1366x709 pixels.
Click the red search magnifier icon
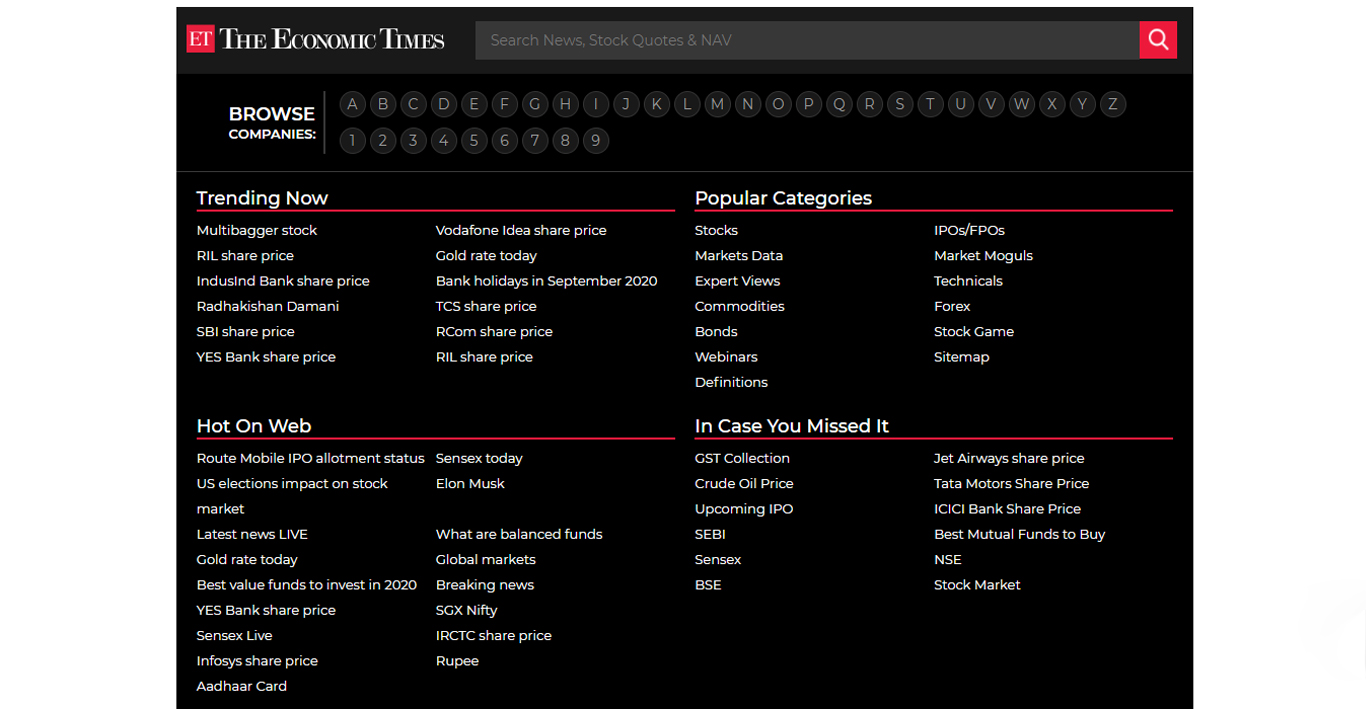pyautogui.click(x=1158, y=40)
